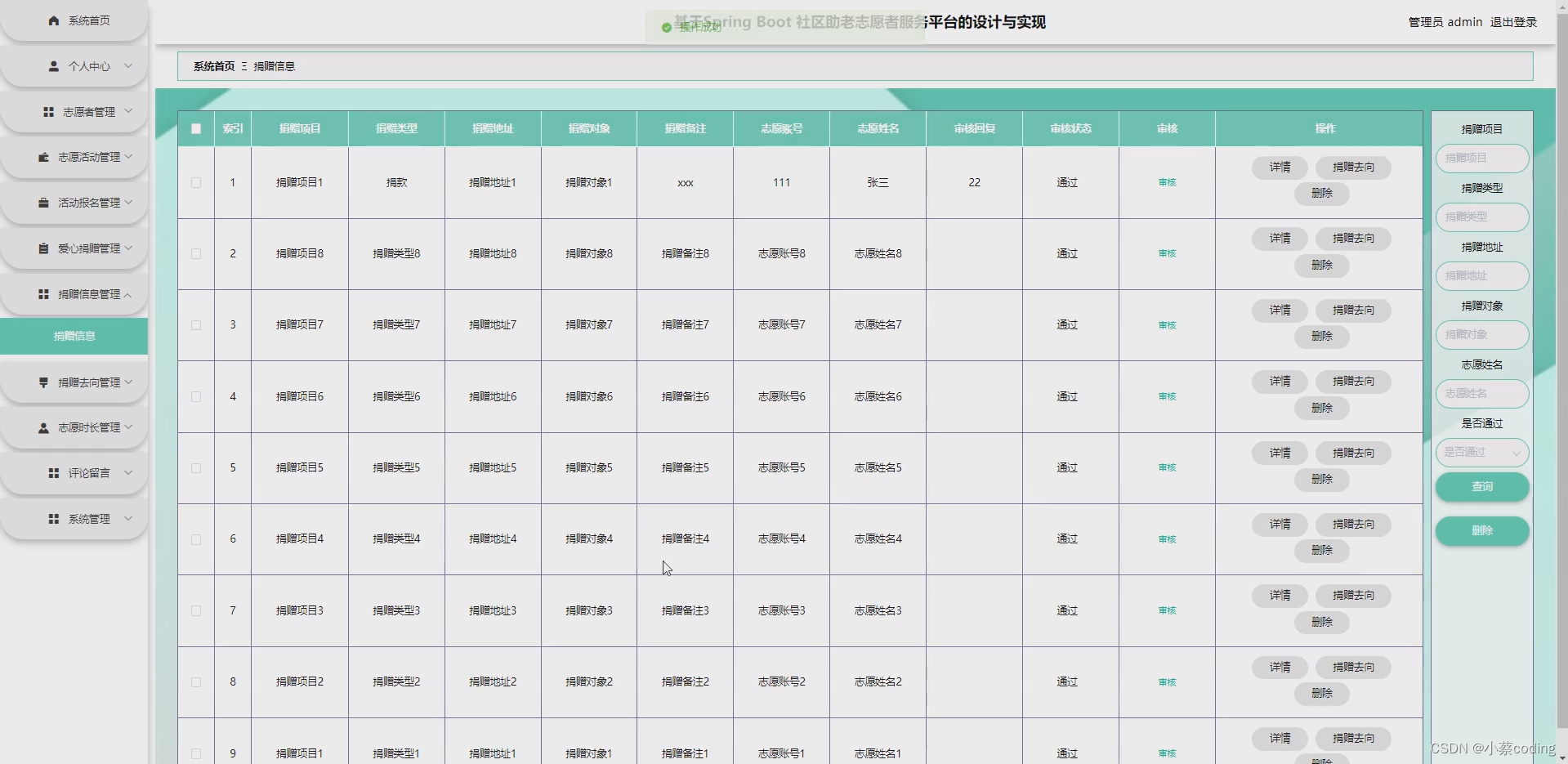The width and height of the screenshot is (1568, 764).
Task: Open the 系统首页 sidebar item
Action: 74,20
